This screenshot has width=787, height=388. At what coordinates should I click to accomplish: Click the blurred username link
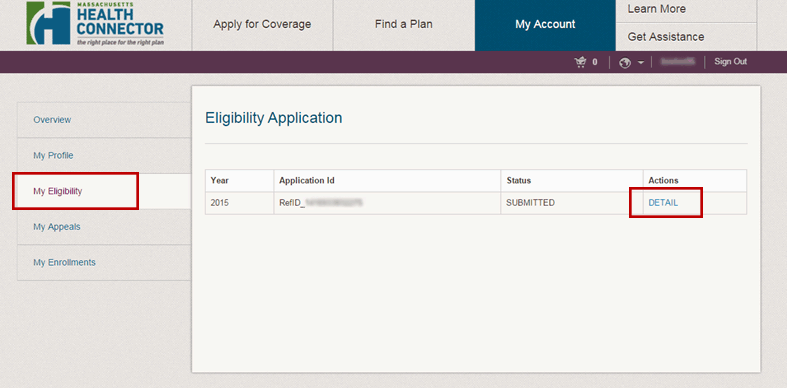(x=678, y=62)
